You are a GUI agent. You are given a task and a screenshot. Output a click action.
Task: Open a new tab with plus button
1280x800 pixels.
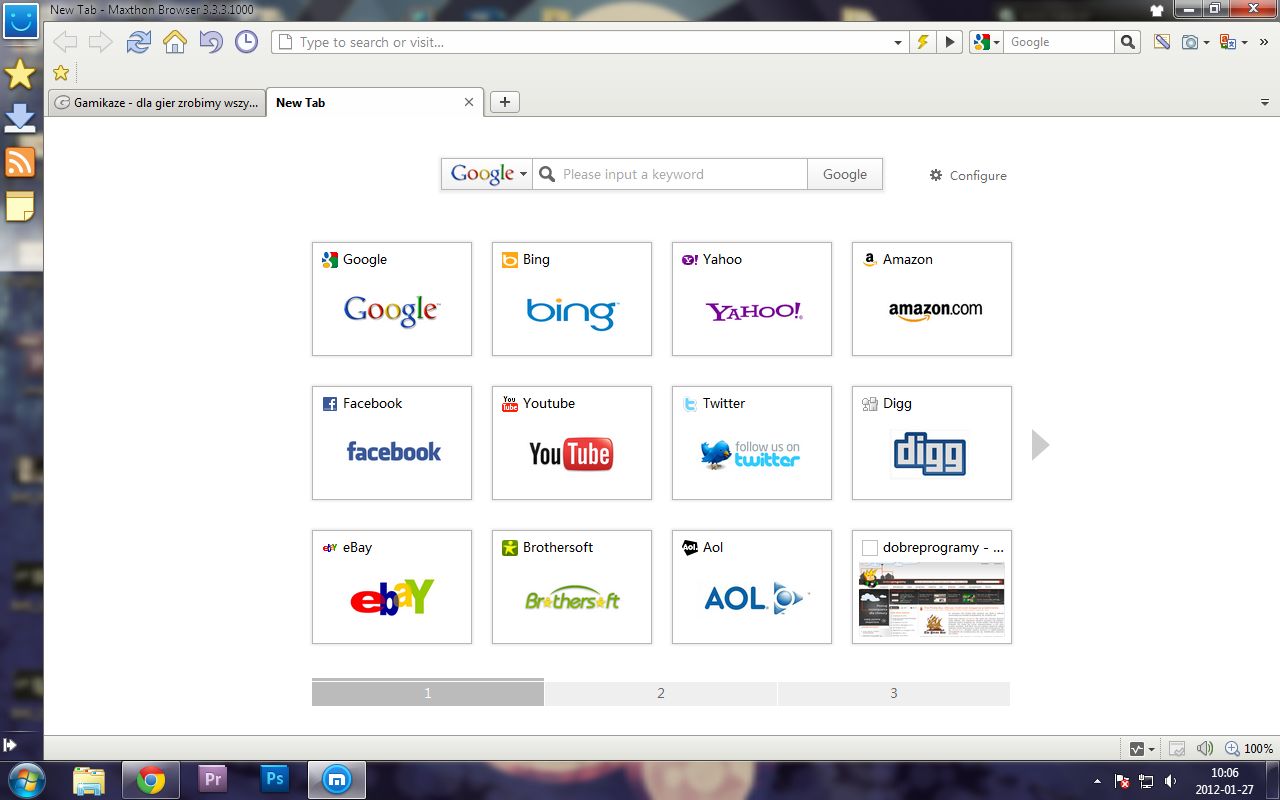coord(505,102)
